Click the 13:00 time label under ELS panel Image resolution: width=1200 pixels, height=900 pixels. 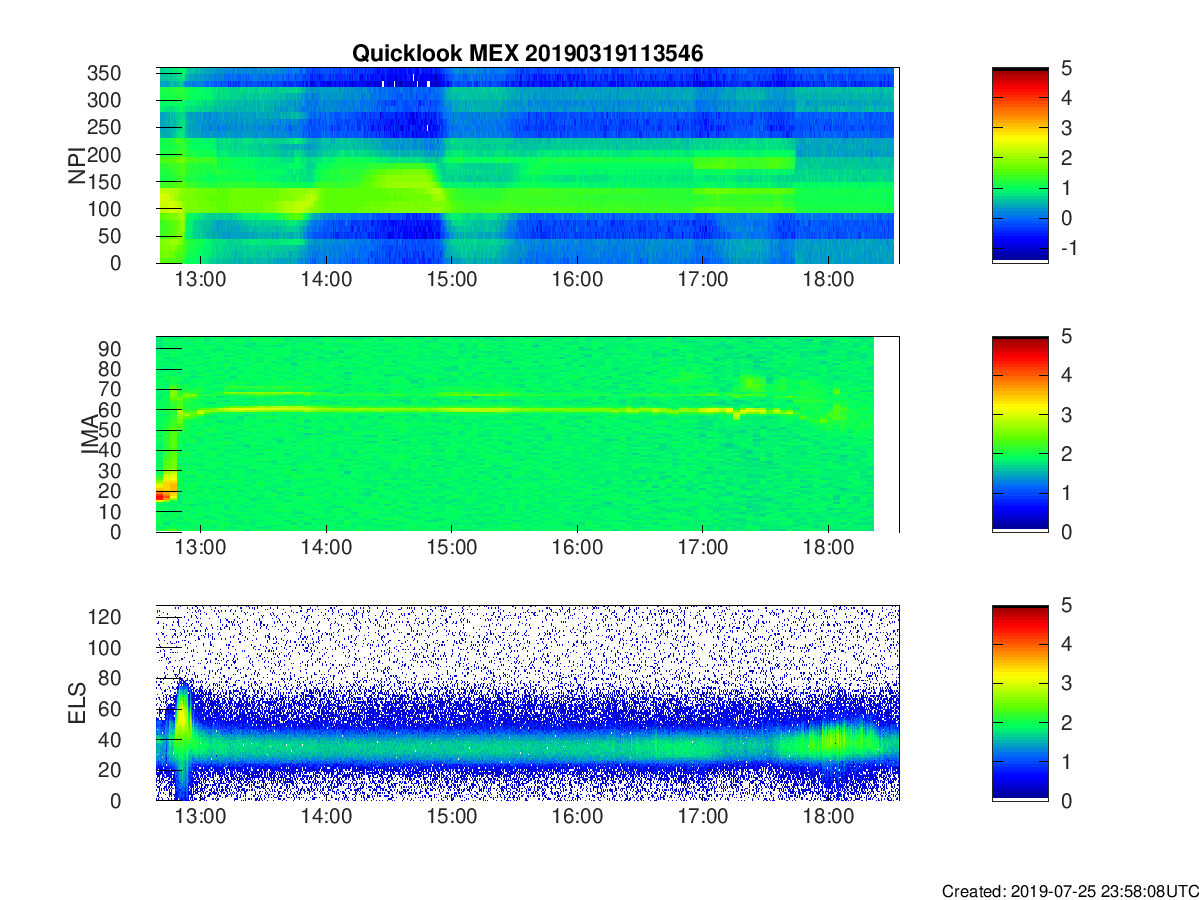200,818
